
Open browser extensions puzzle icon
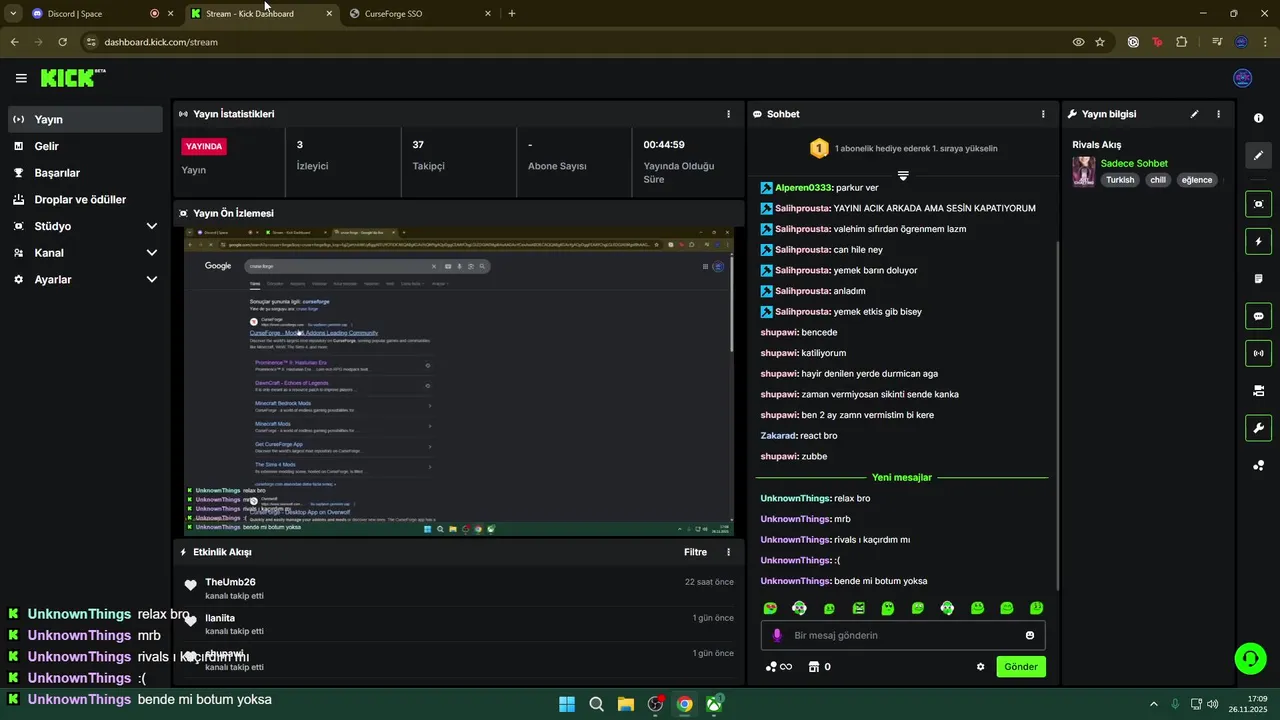pos(1182,42)
